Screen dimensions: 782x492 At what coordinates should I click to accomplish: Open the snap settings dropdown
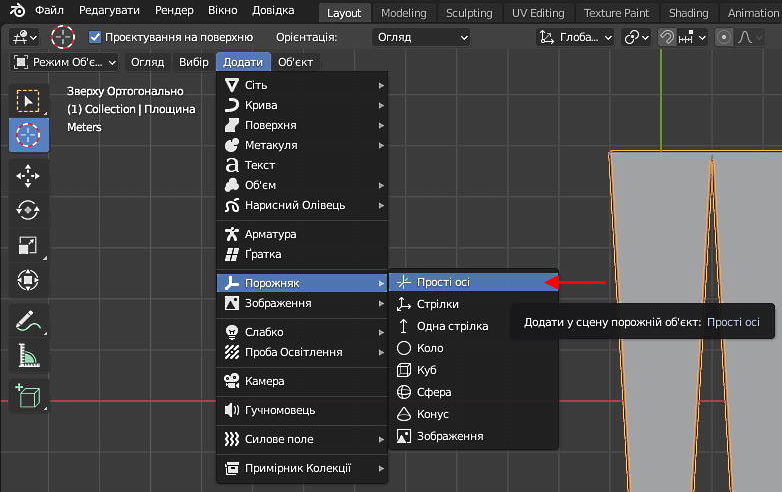click(692, 37)
